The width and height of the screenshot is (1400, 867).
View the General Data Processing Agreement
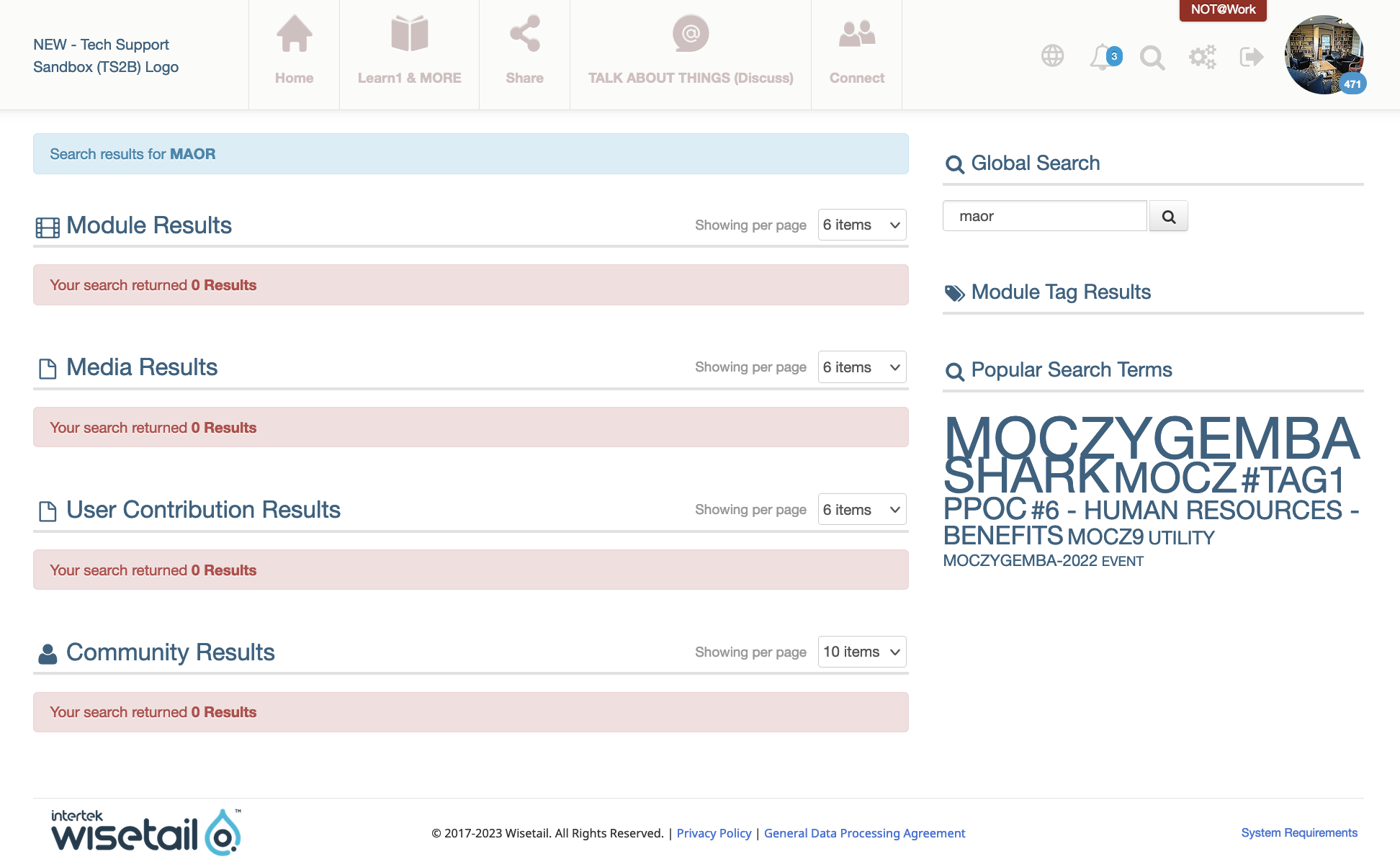coord(865,832)
